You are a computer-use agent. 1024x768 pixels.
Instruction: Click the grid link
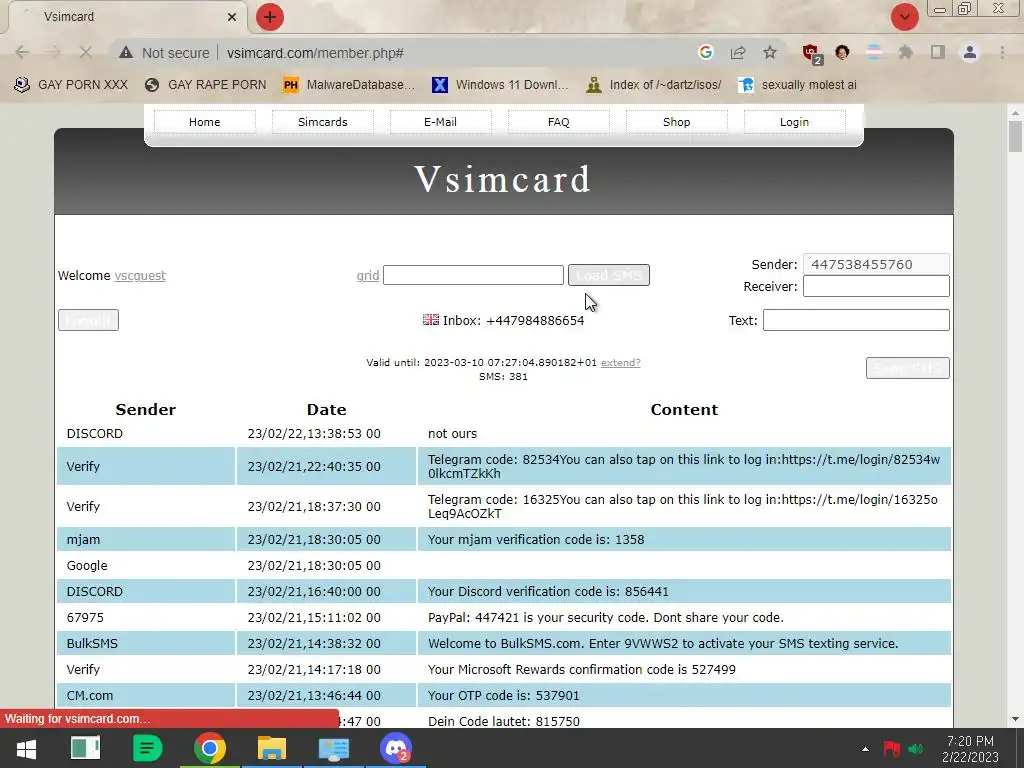point(368,276)
